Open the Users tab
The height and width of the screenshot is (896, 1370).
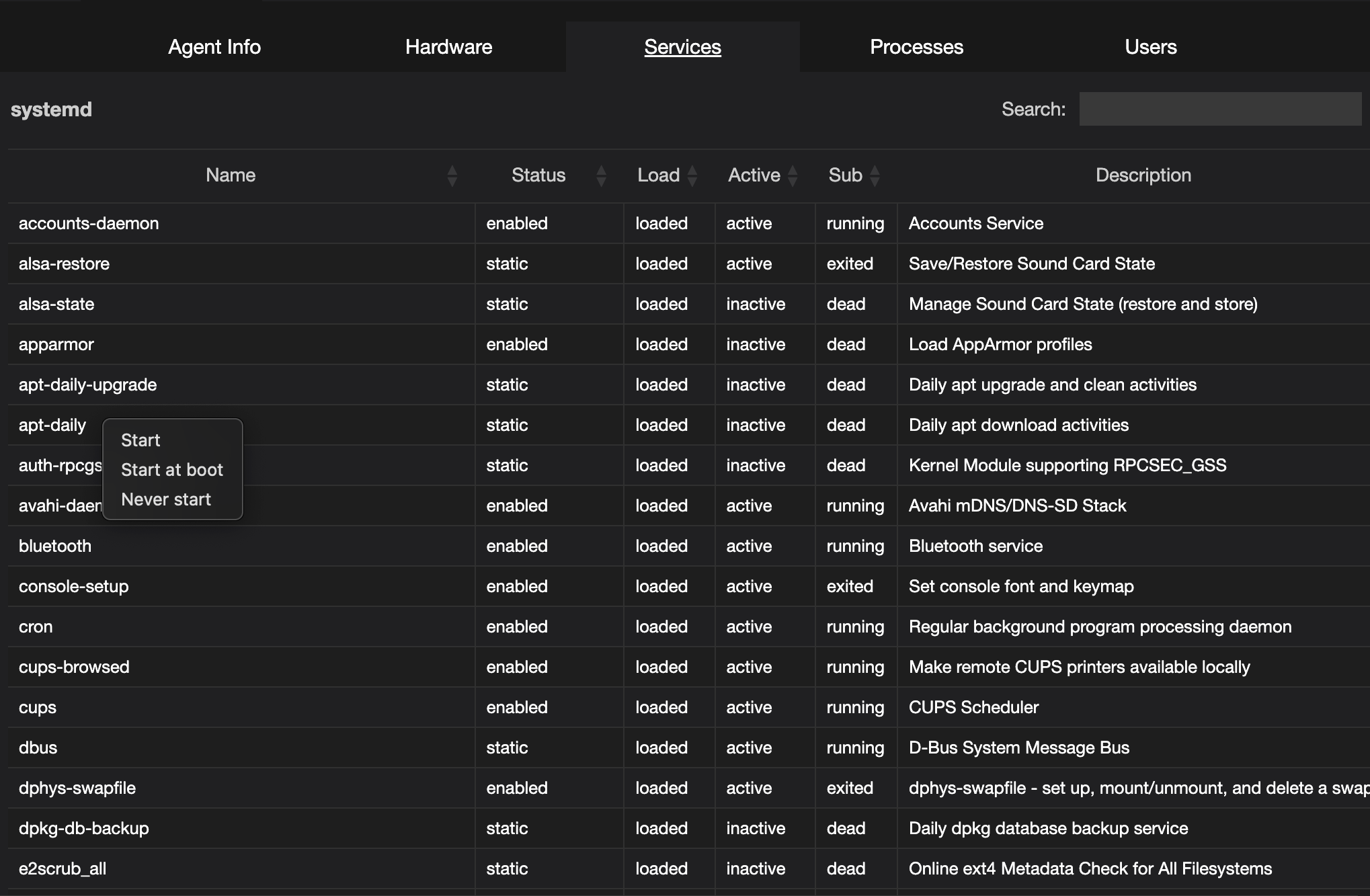tap(1150, 47)
